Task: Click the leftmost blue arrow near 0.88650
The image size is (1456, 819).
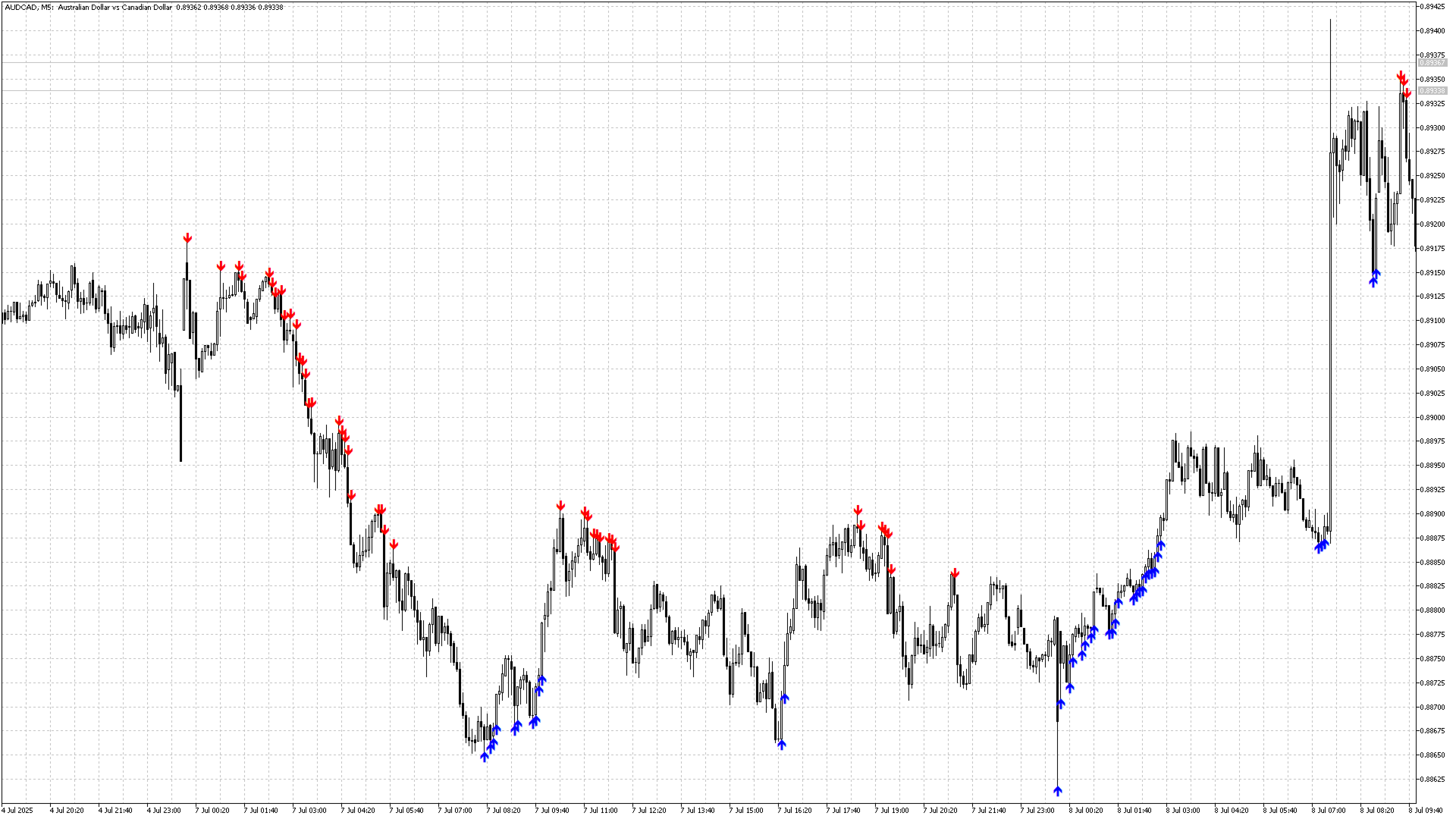Action: pos(485,756)
